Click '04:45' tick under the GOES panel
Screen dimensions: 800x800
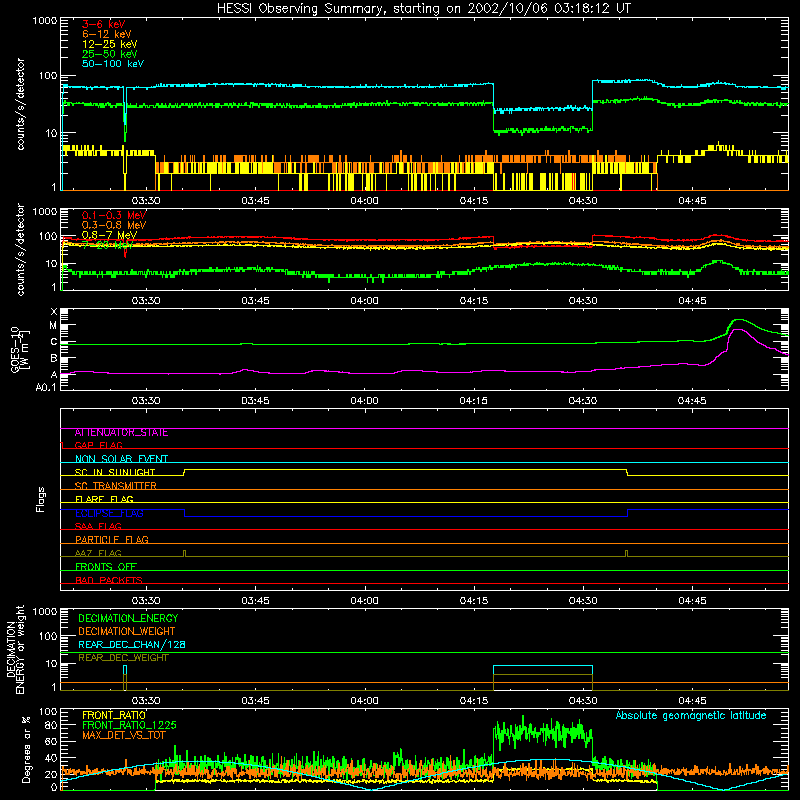point(692,401)
